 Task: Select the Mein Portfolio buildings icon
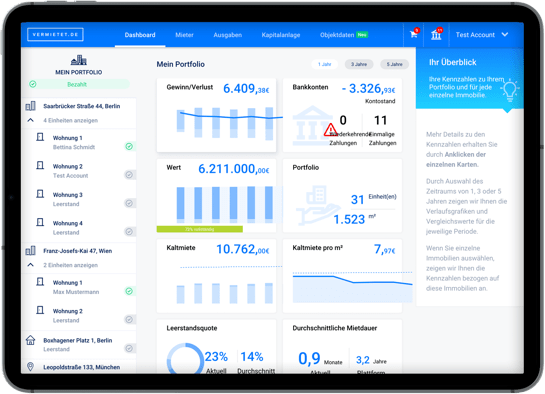(79, 60)
